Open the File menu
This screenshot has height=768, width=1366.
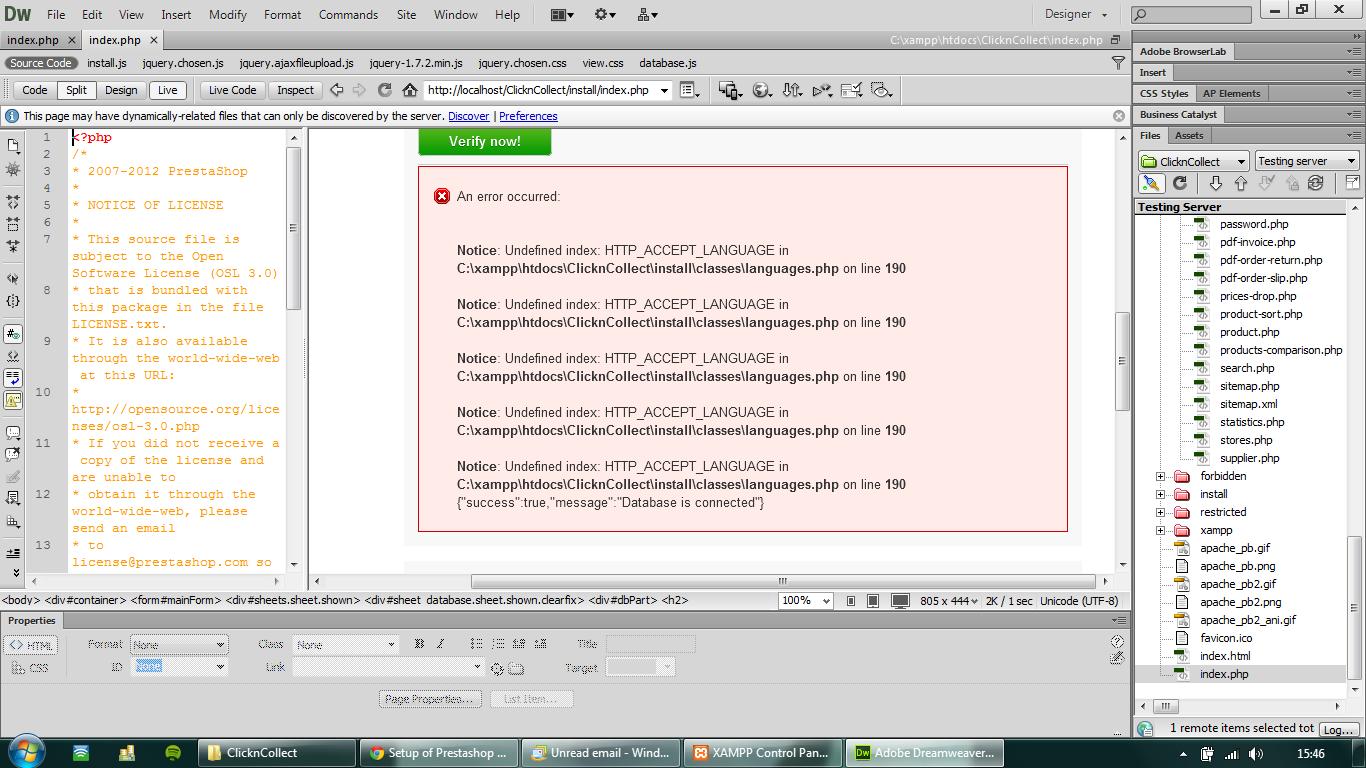(x=56, y=15)
